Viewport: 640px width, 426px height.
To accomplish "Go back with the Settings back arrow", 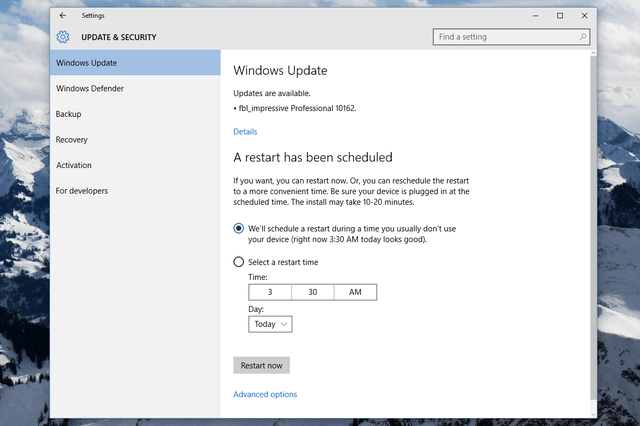I will coord(62,16).
